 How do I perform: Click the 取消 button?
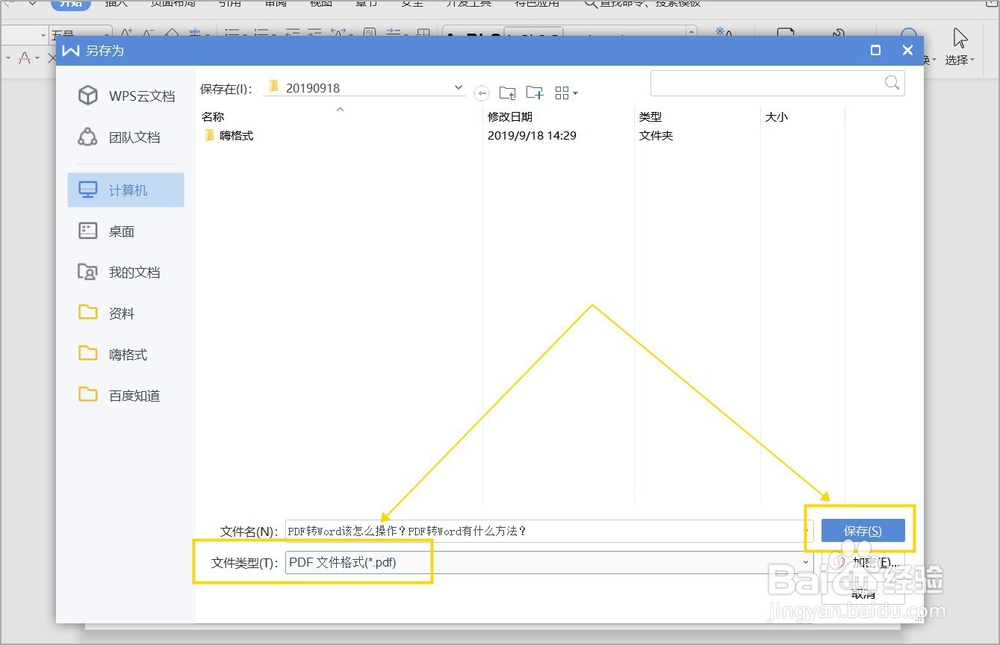coord(862,592)
